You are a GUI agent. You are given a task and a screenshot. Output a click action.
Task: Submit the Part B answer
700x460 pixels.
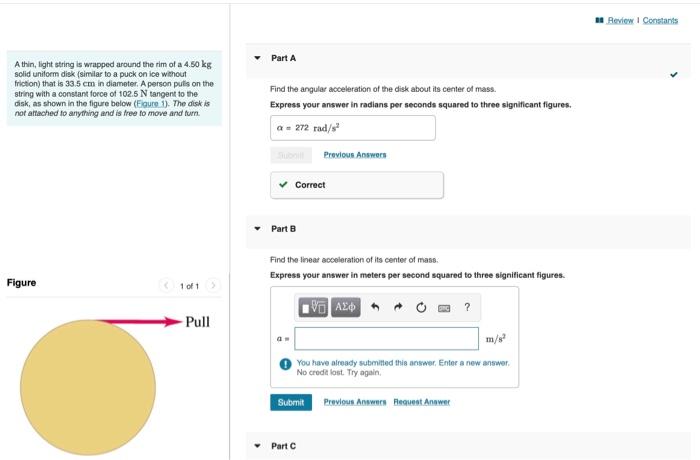click(291, 402)
